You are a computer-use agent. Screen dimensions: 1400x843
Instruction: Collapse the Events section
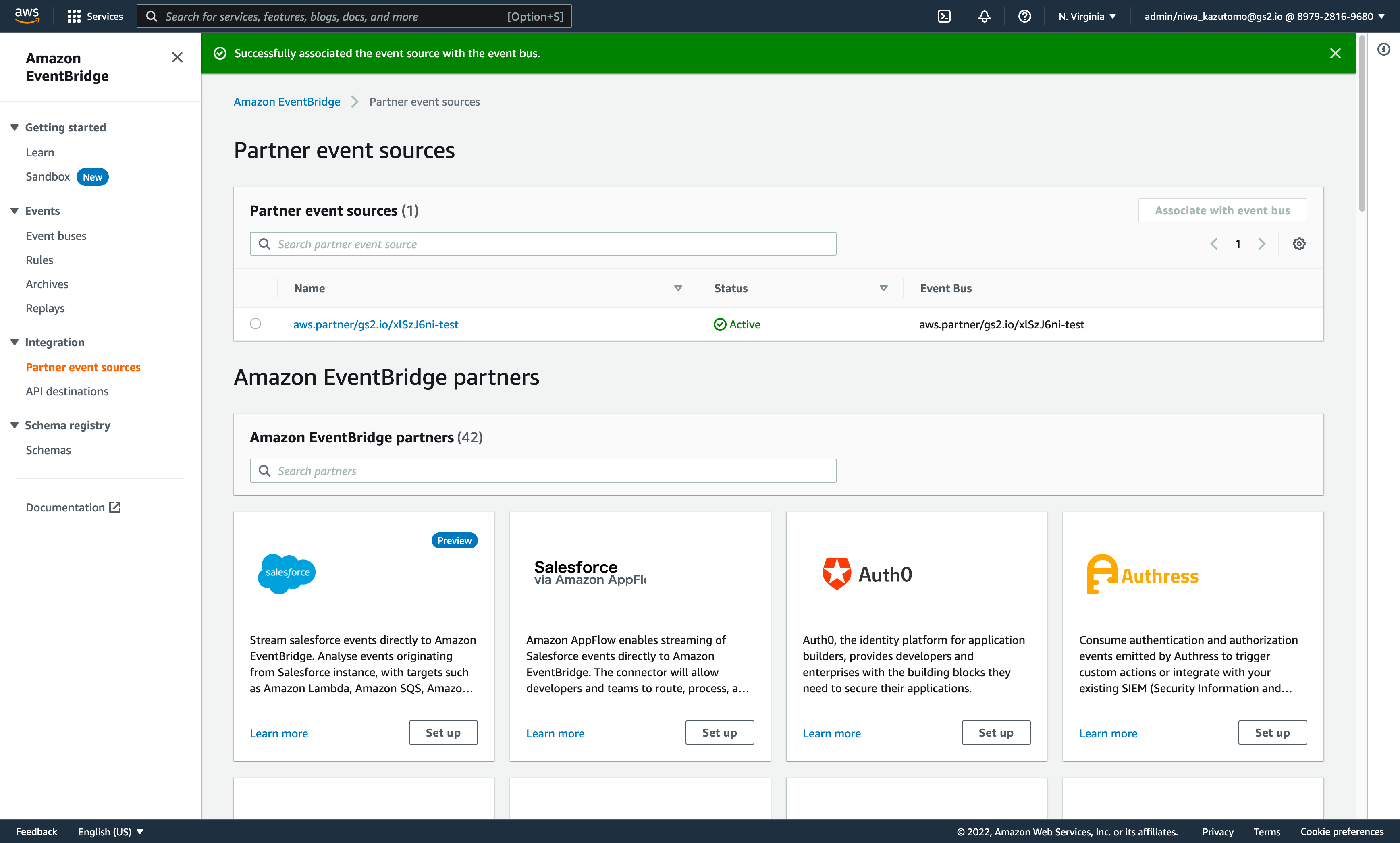pos(15,211)
